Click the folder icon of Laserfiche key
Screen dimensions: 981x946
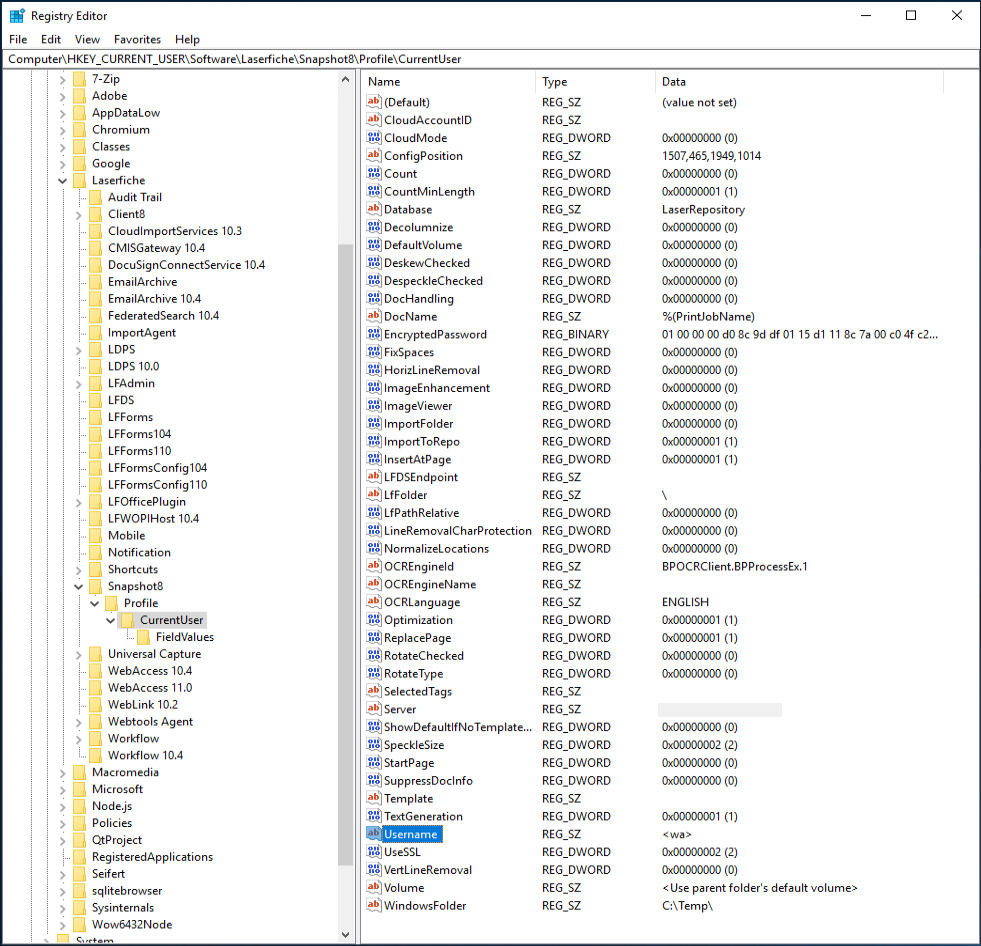[x=79, y=180]
